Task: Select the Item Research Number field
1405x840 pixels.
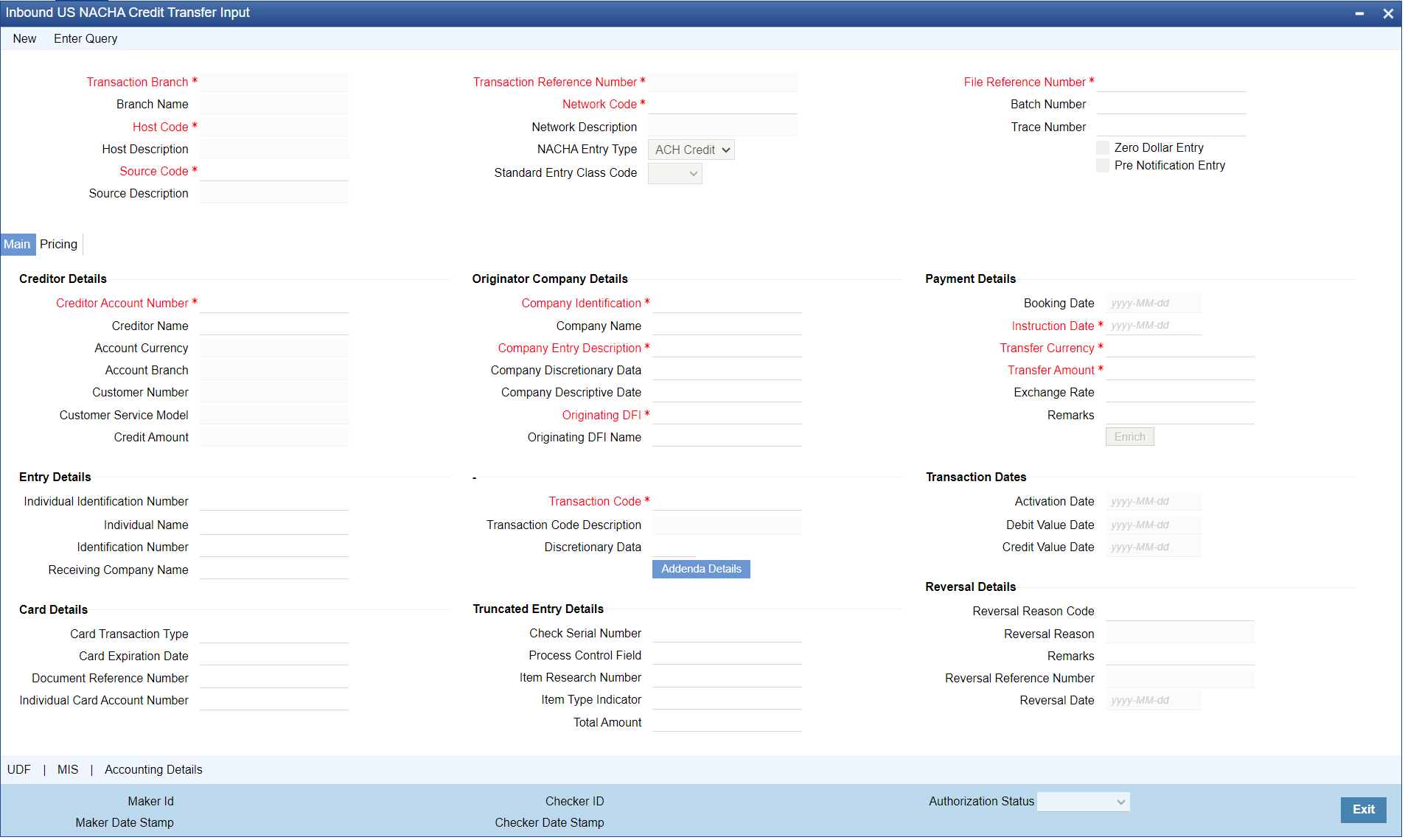Action: tap(728, 678)
